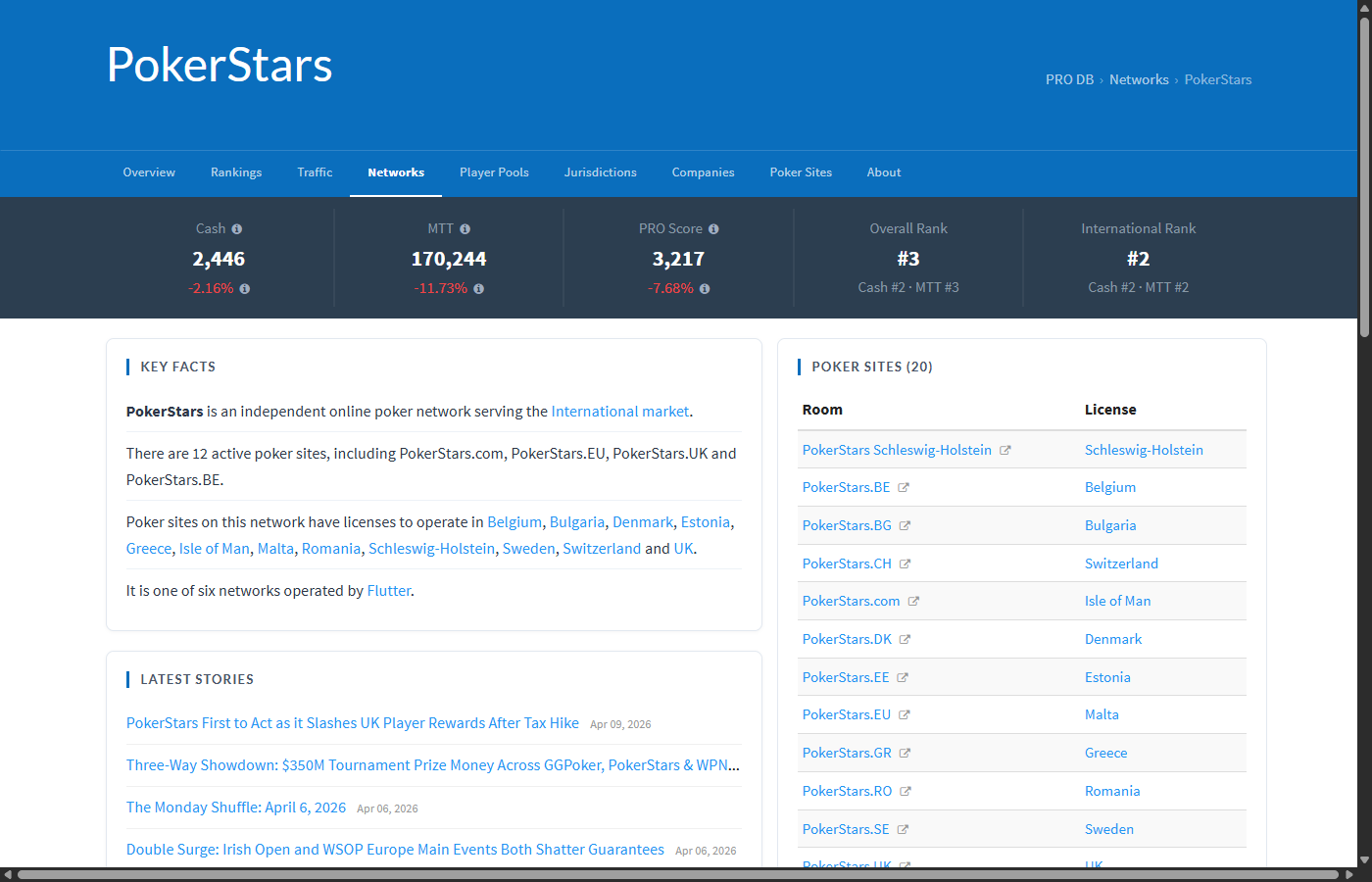This screenshot has height=882, width=1372.
Task: Click the info icon next to MTT
Action: (x=465, y=228)
